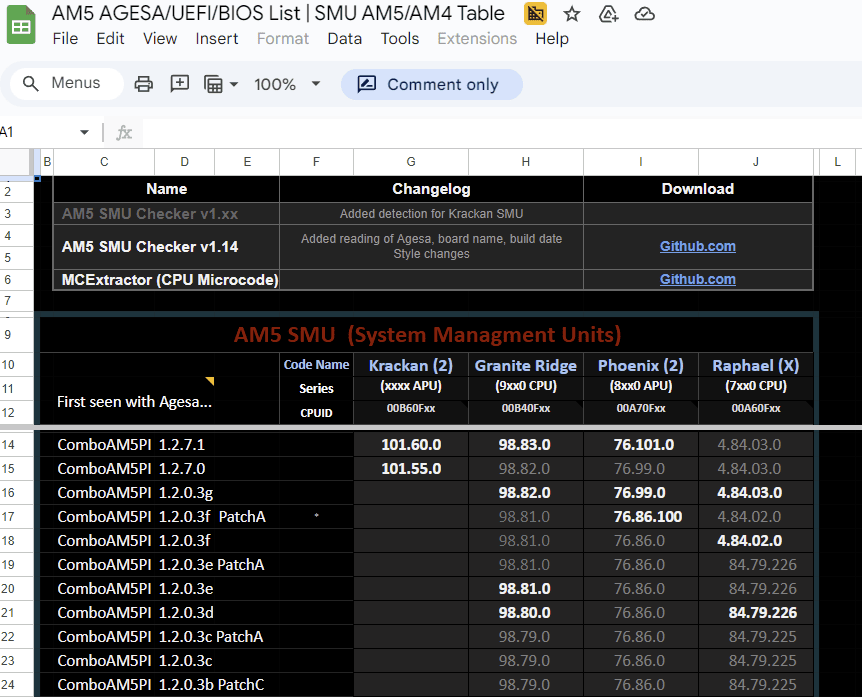Click the add to Drive shortcut icon
The image size is (862, 697).
[x=609, y=14]
